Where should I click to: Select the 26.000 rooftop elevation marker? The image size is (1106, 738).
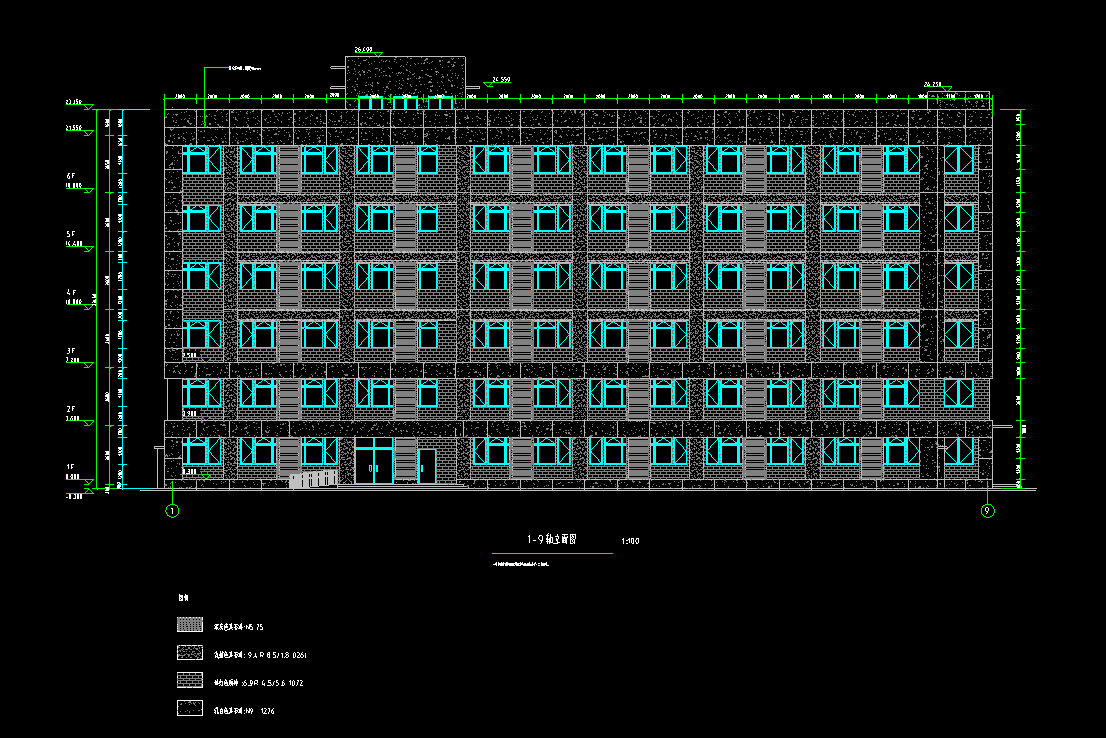363,49
